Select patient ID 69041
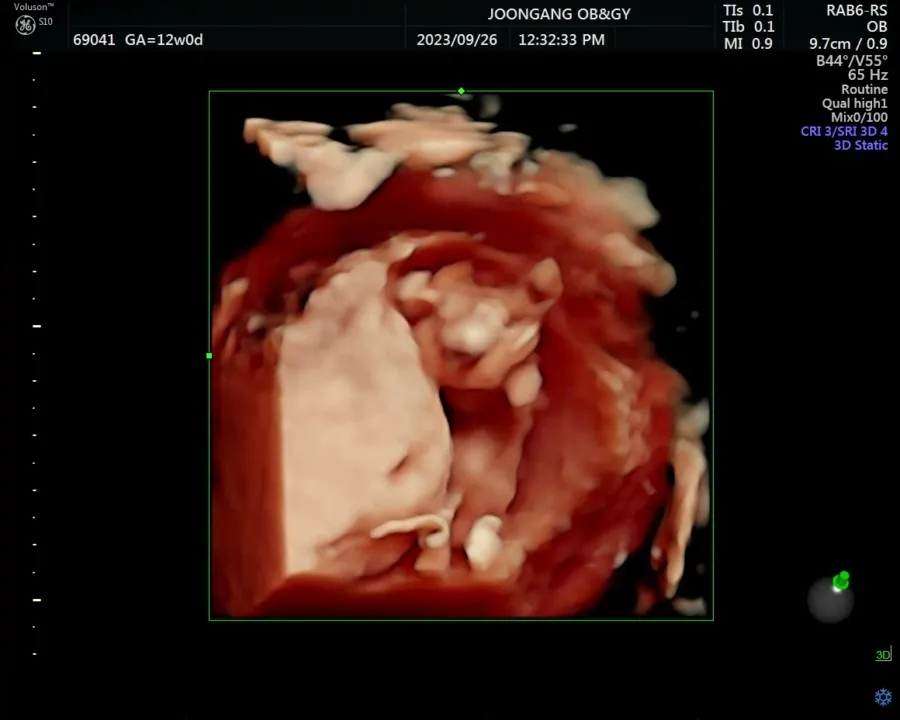This screenshot has width=900, height=720. click(94, 40)
